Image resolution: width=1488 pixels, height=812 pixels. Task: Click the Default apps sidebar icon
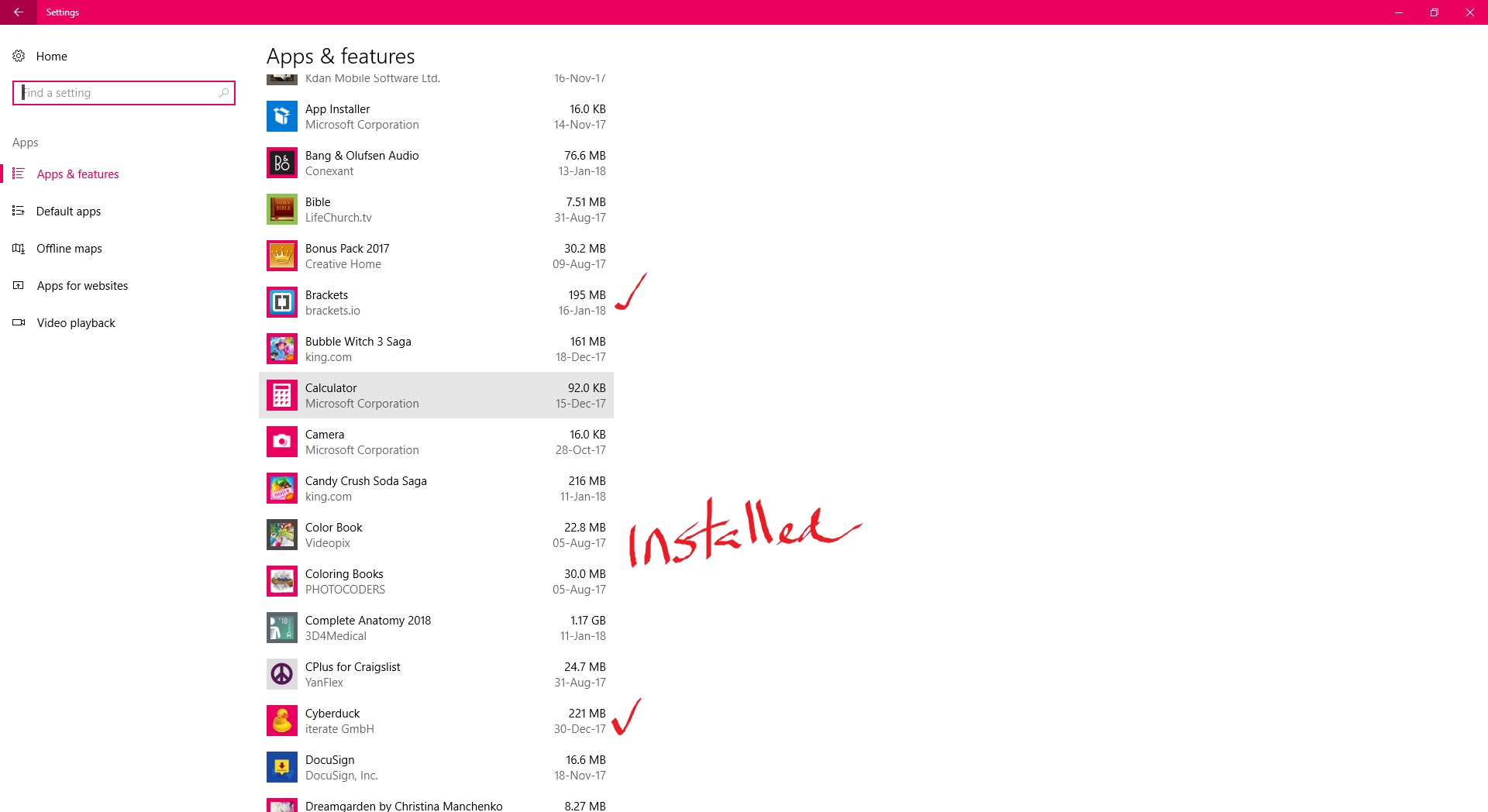(19, 211)
